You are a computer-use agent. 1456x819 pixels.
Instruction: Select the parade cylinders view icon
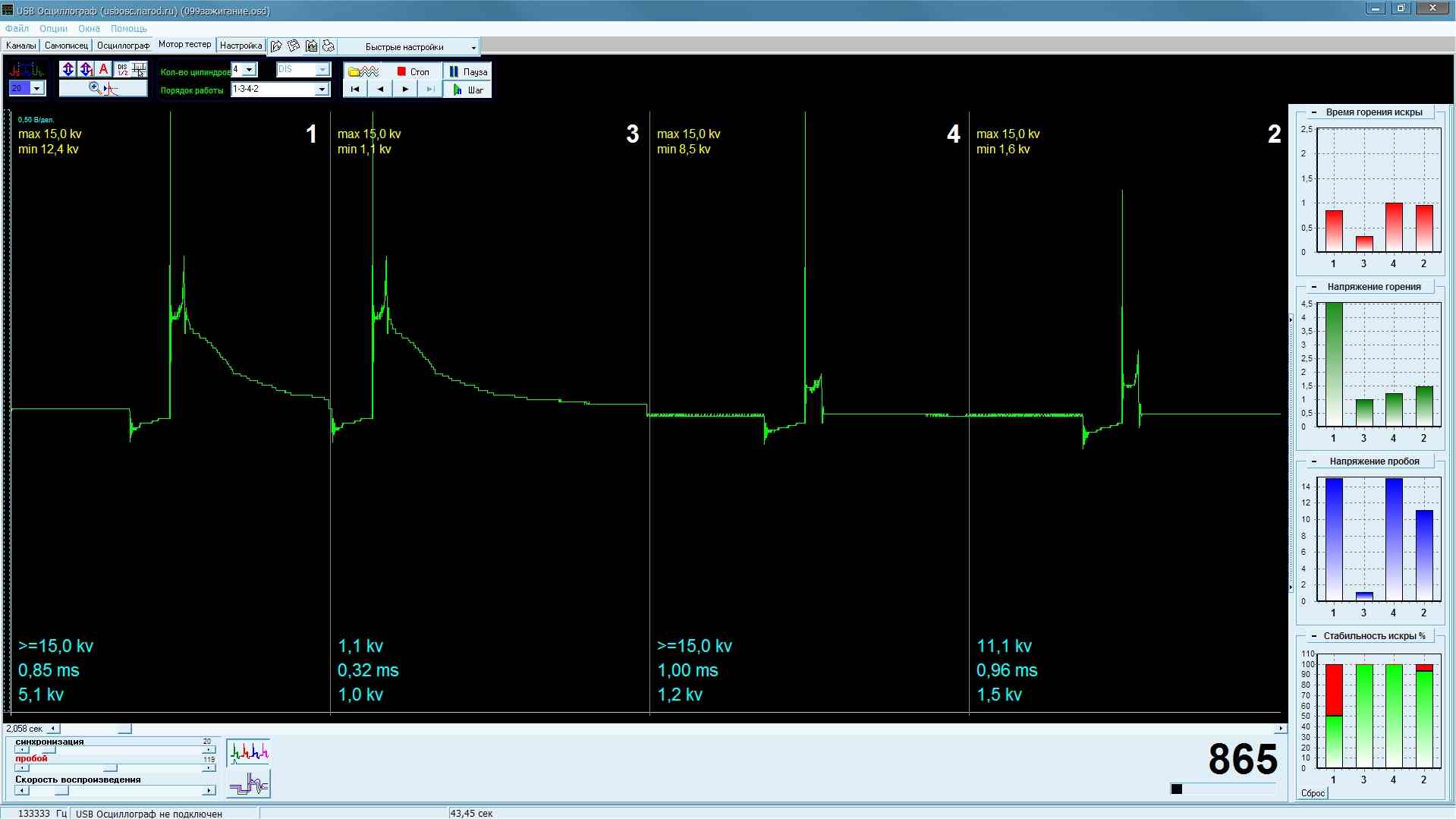[x=249, y=752]
